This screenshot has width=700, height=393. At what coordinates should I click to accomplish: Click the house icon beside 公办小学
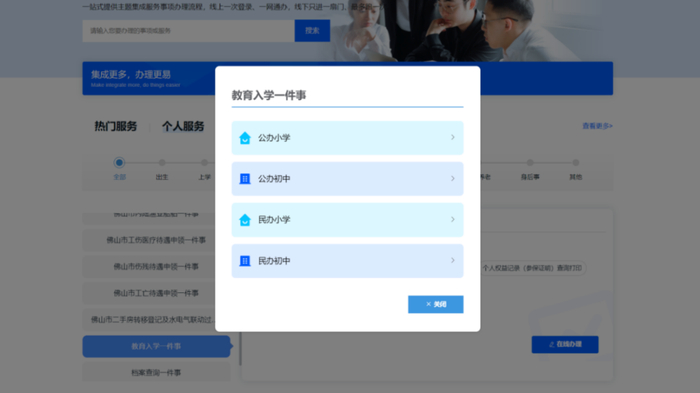click(x=245, y=138)
